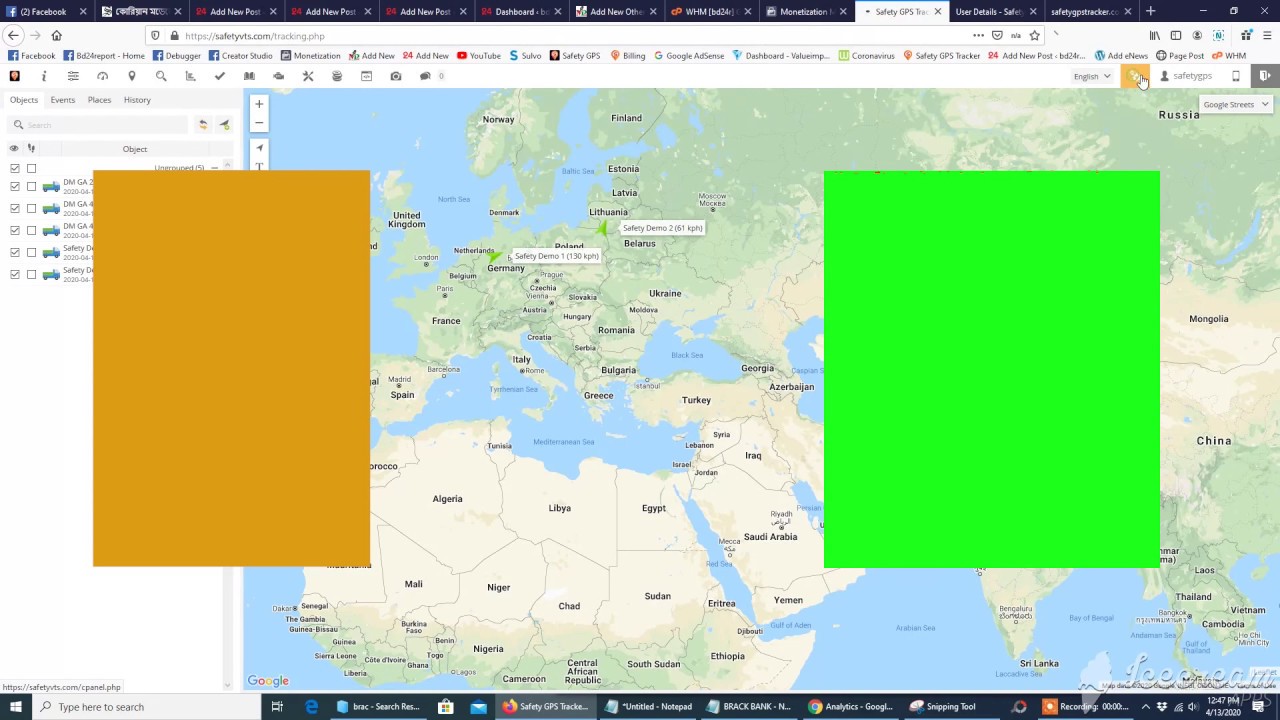
Task: Click the orange control panel icon
Action: point(1135,76)
